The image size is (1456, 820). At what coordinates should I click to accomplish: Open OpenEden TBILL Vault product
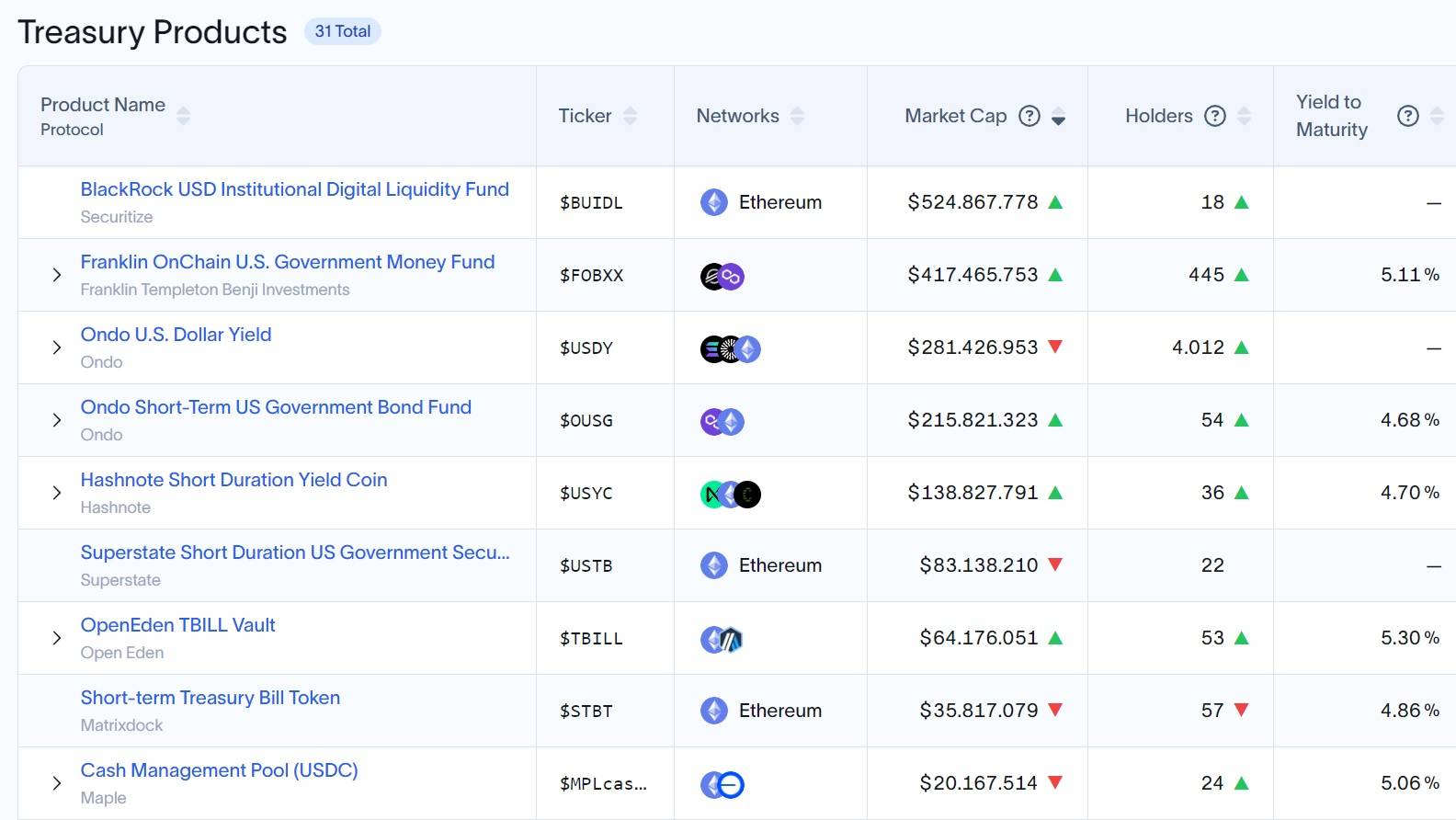[177, 625]
